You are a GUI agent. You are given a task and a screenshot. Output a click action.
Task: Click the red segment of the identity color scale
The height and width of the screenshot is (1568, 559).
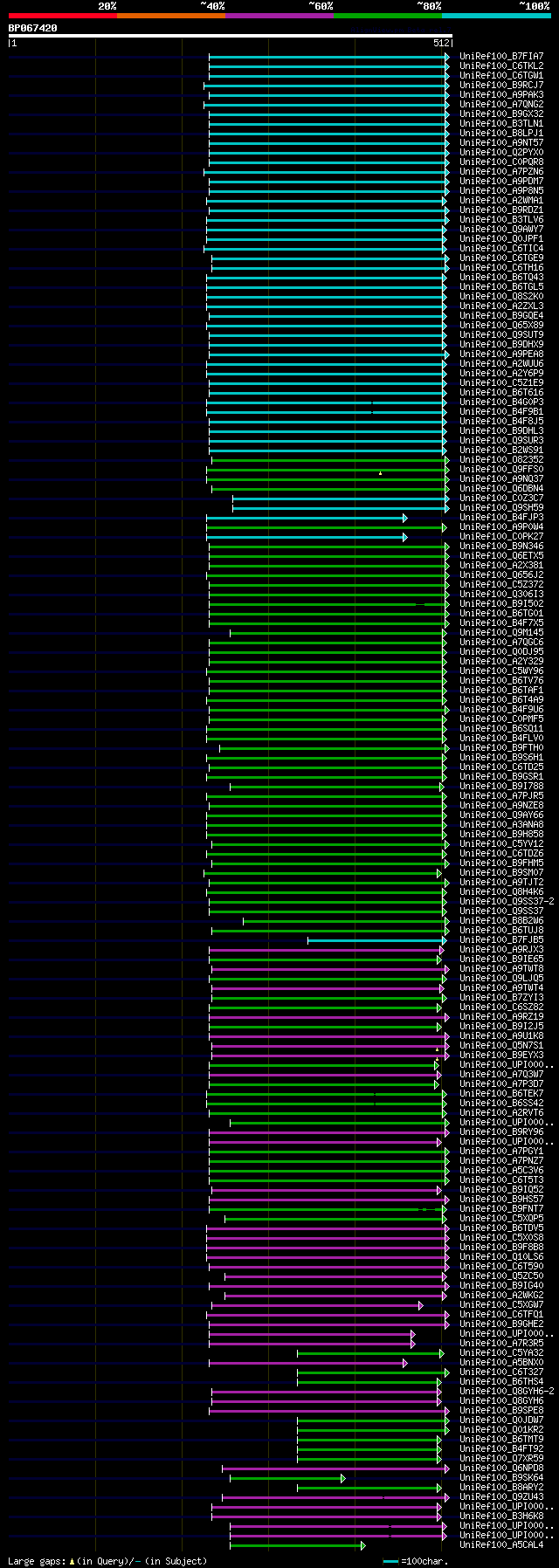pyautogui.click(x=63, y=16)
